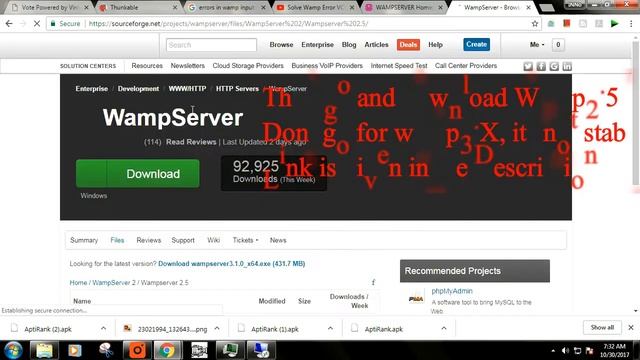Open the Wiki project tab

(213, 240)
